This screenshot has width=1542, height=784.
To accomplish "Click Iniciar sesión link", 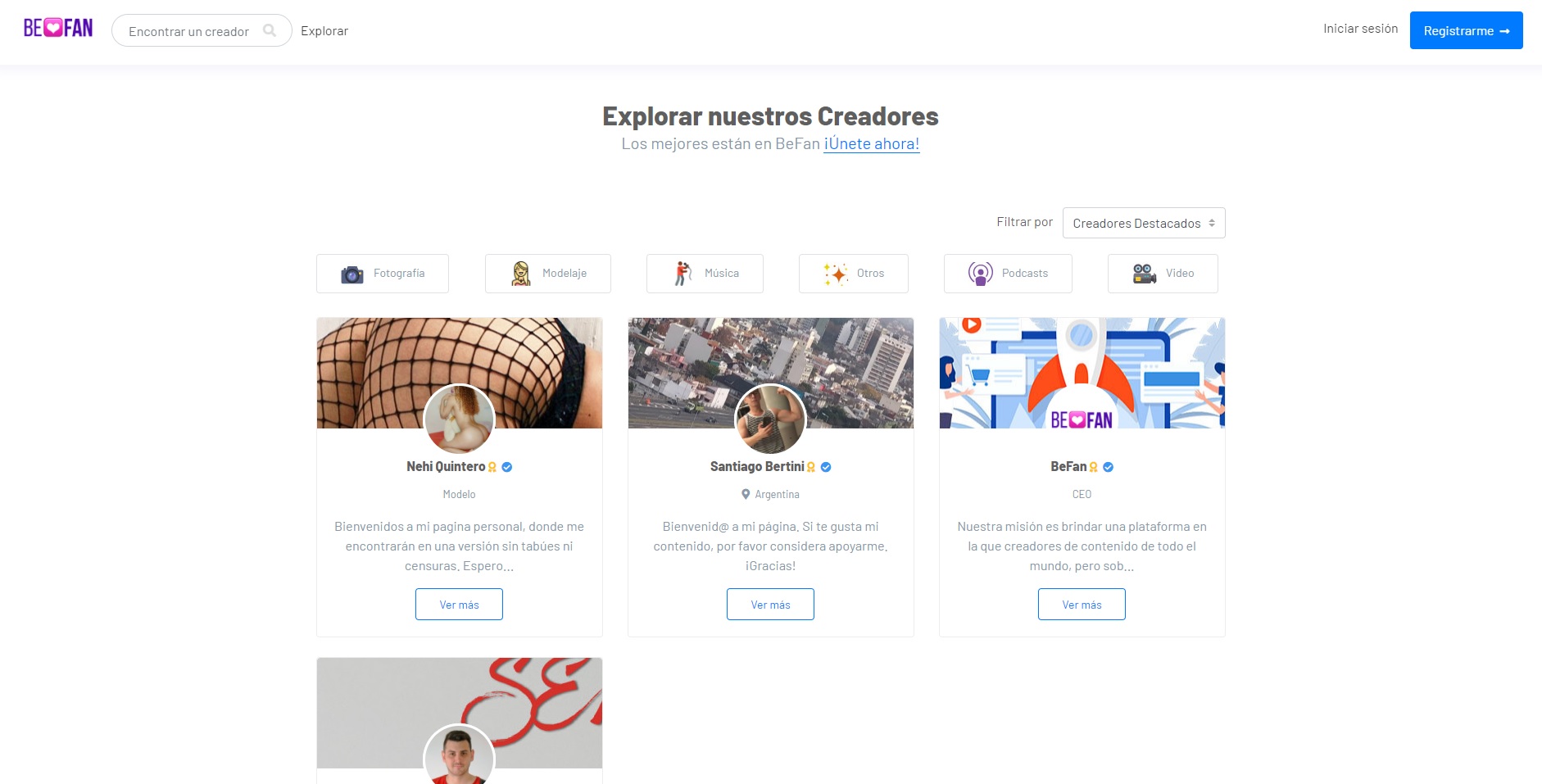I will [x=1360, y=29].
